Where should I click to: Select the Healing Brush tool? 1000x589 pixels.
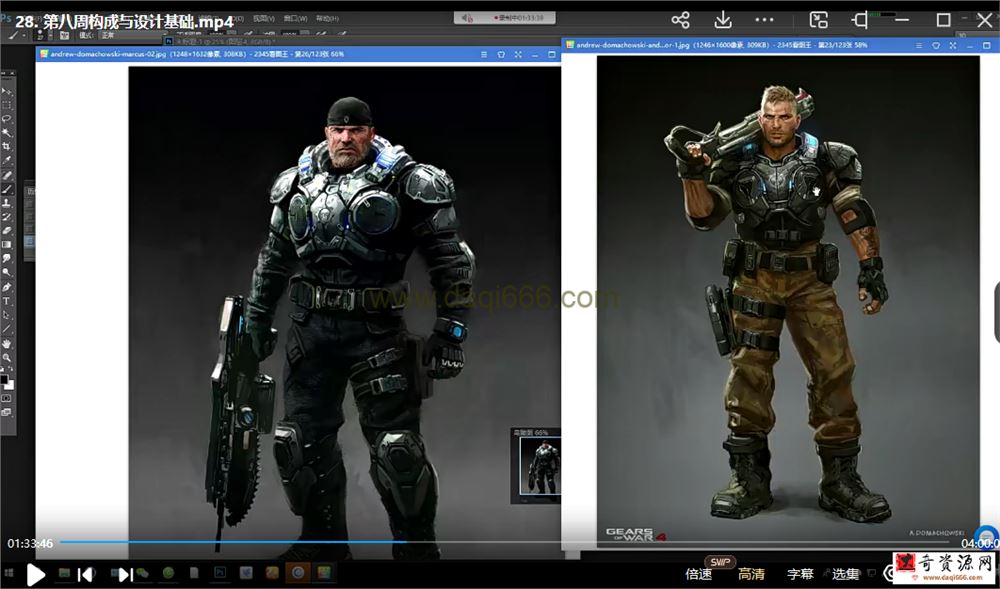click(x=8, y=174)
